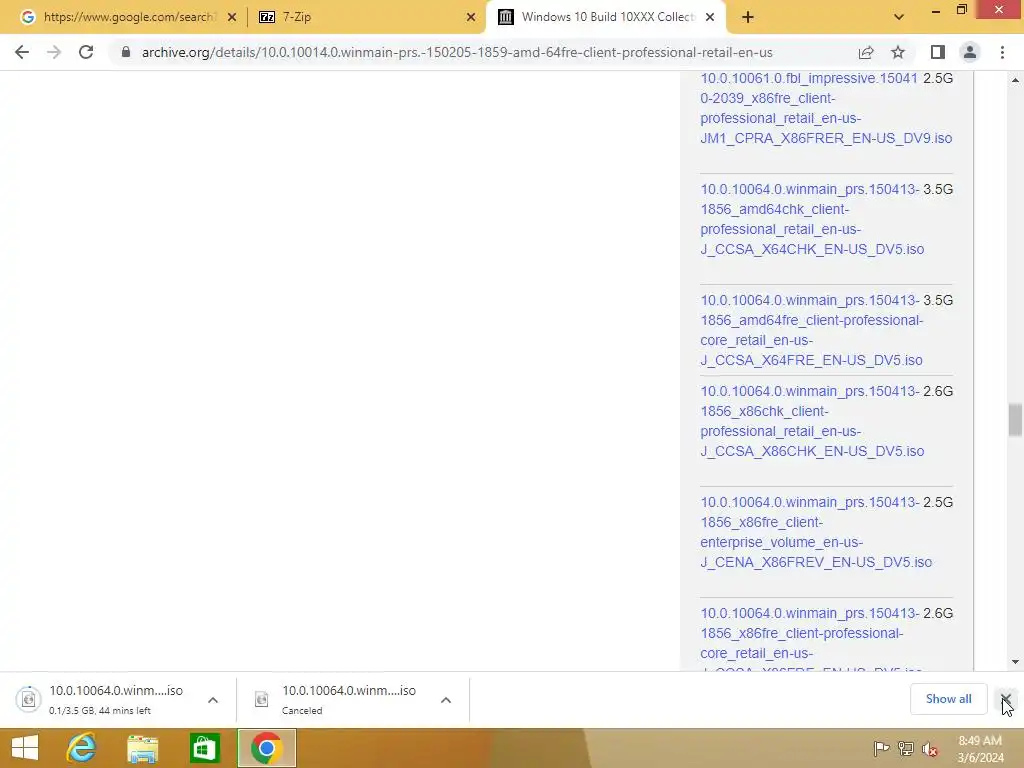1024x768 pixels.
Task: Open a new browser tab
Action: (x=748, y=18)
